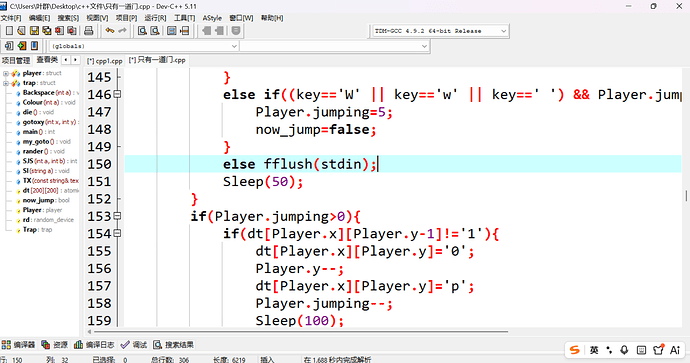
Task: Open soft keyboard icon on IME bar
Action: (x=641, y=350)
